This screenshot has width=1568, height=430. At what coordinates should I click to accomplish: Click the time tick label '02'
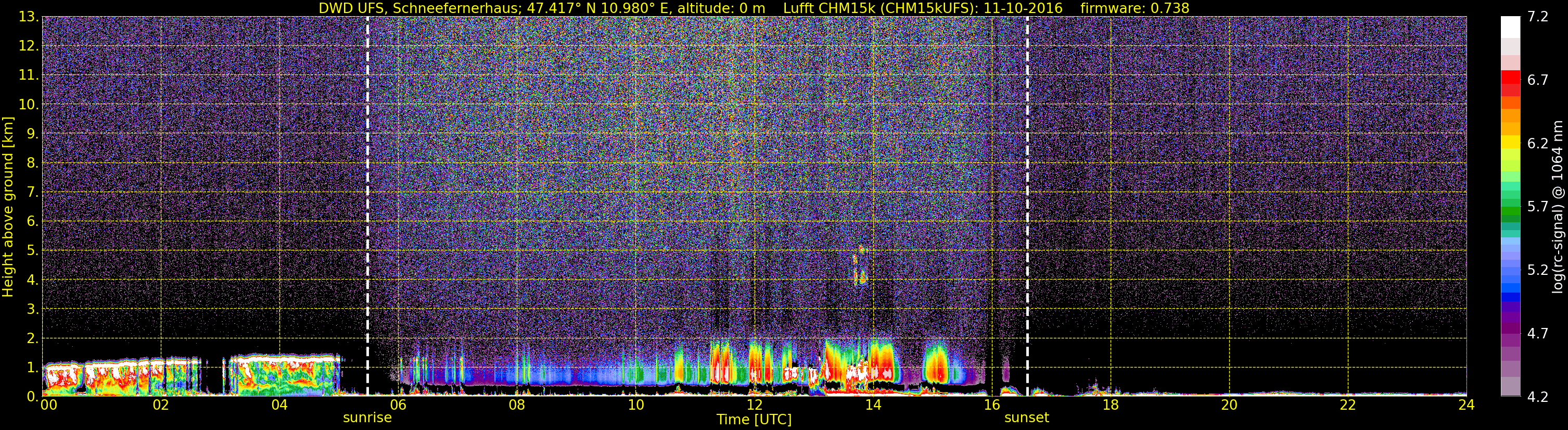click(161, 405)
